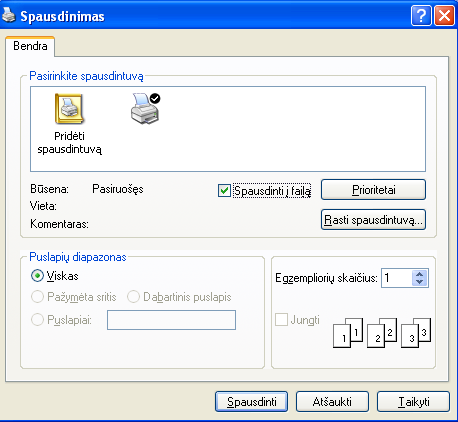Decrease copies count with down arrow
This screenshot has height=422, width=458.
pyautogui.click(x=420, y=282)
